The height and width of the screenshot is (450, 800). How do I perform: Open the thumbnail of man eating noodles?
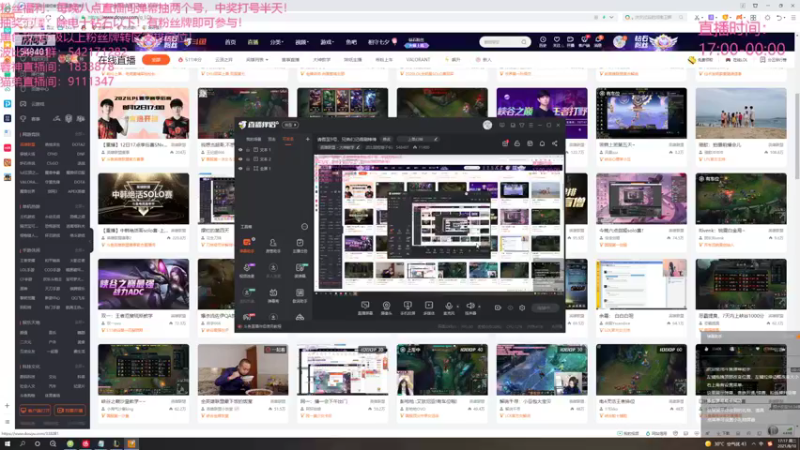pos(243,369)
